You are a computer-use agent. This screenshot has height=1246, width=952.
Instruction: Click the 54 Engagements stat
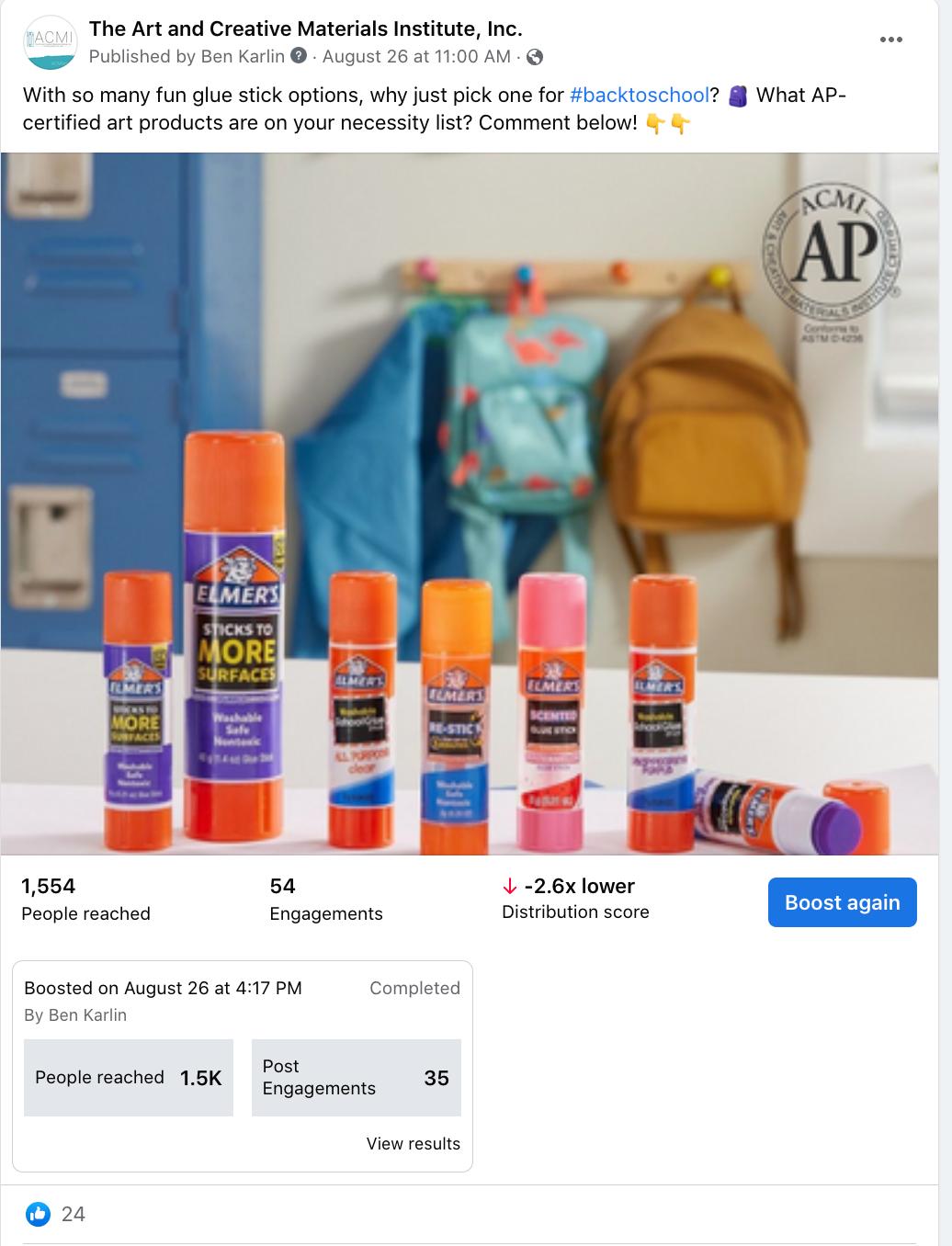click(326, 899)
